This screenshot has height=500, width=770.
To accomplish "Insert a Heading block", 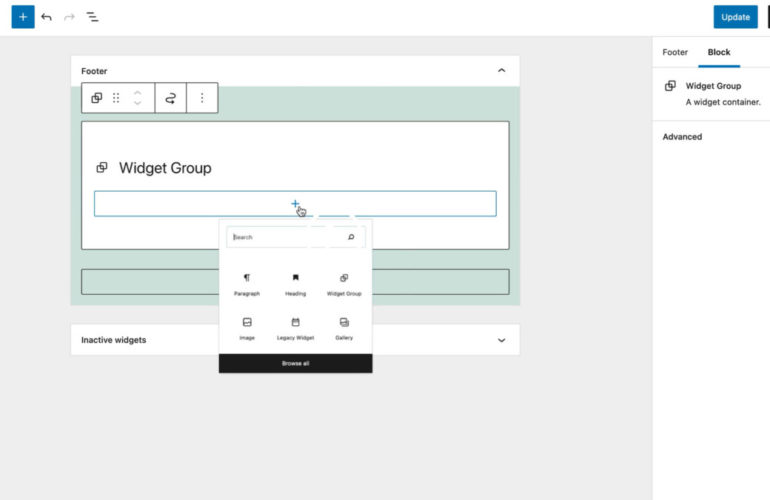I will click(295, 284).
